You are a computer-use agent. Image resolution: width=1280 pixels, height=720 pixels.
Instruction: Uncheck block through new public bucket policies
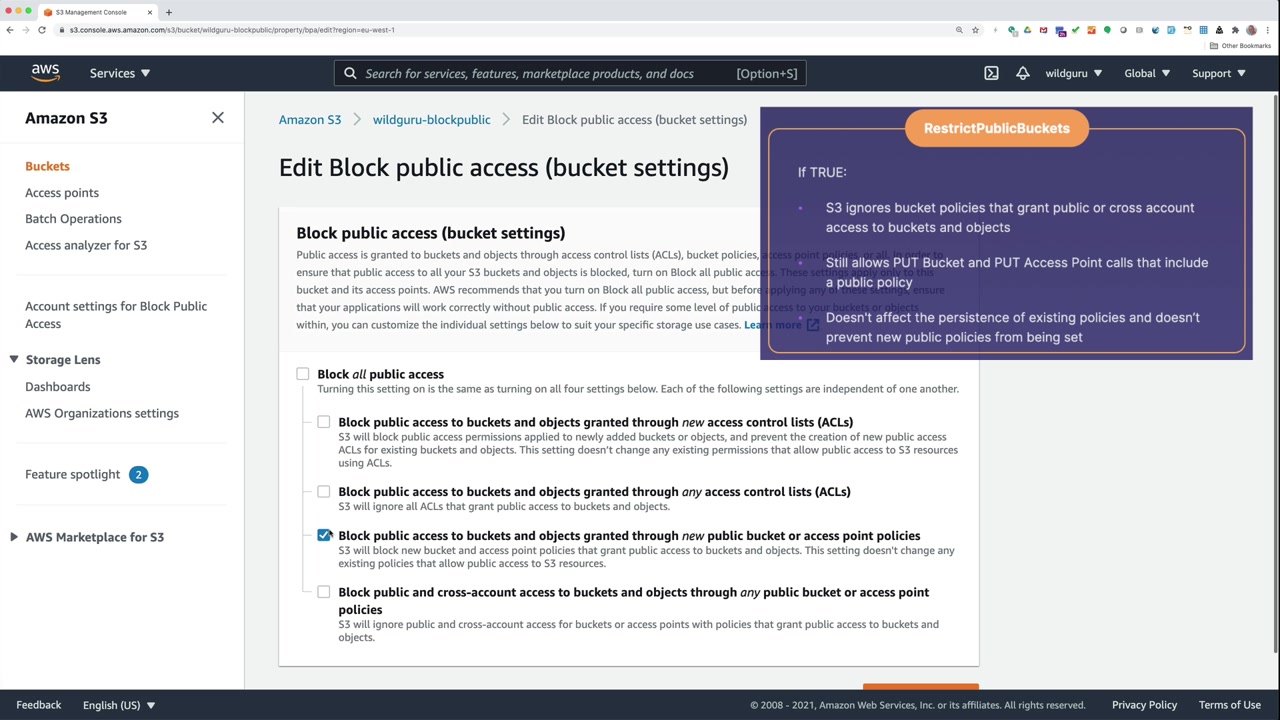click(324, 536)
